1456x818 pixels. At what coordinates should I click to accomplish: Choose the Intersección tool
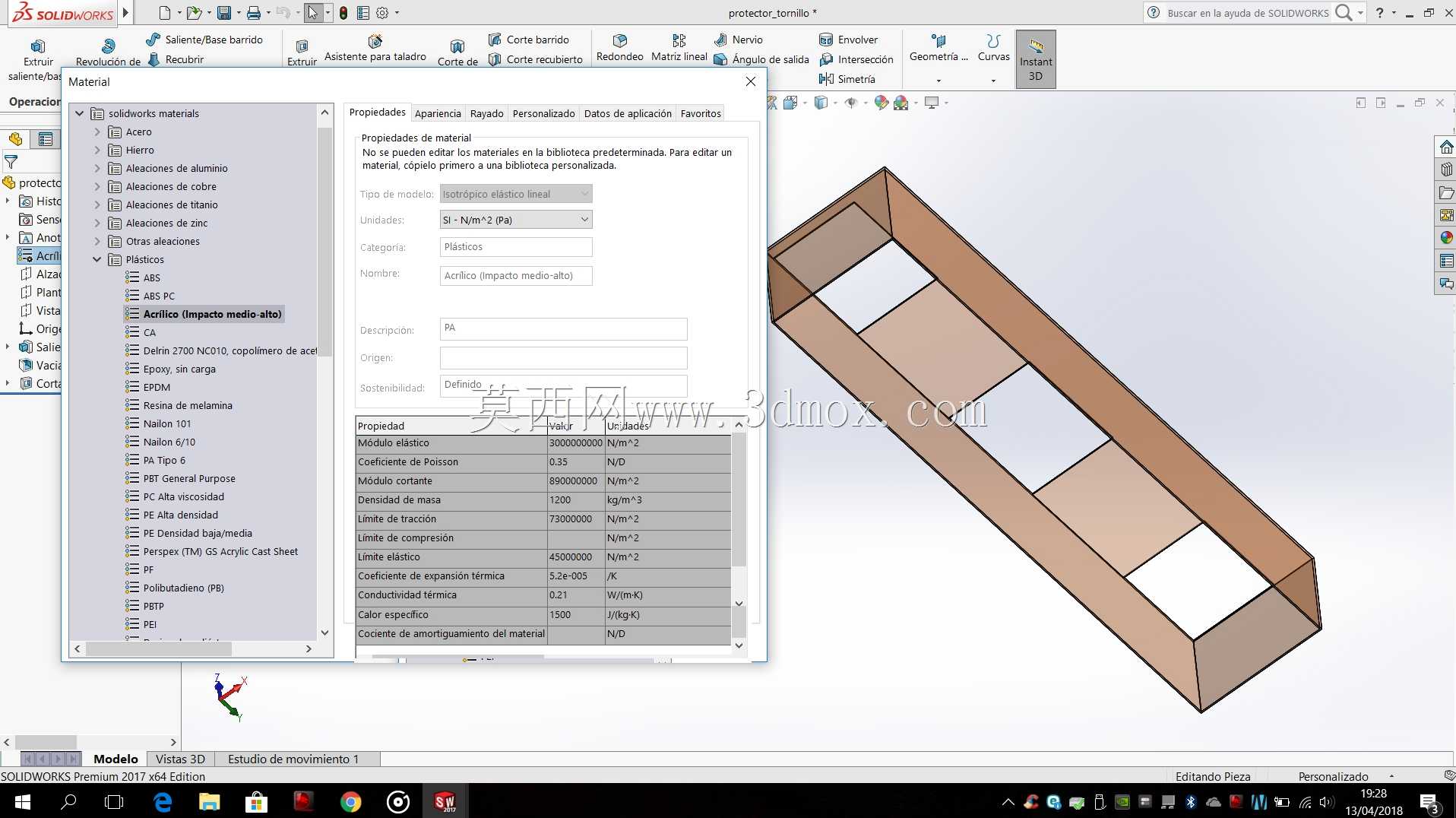coord(856,59)
